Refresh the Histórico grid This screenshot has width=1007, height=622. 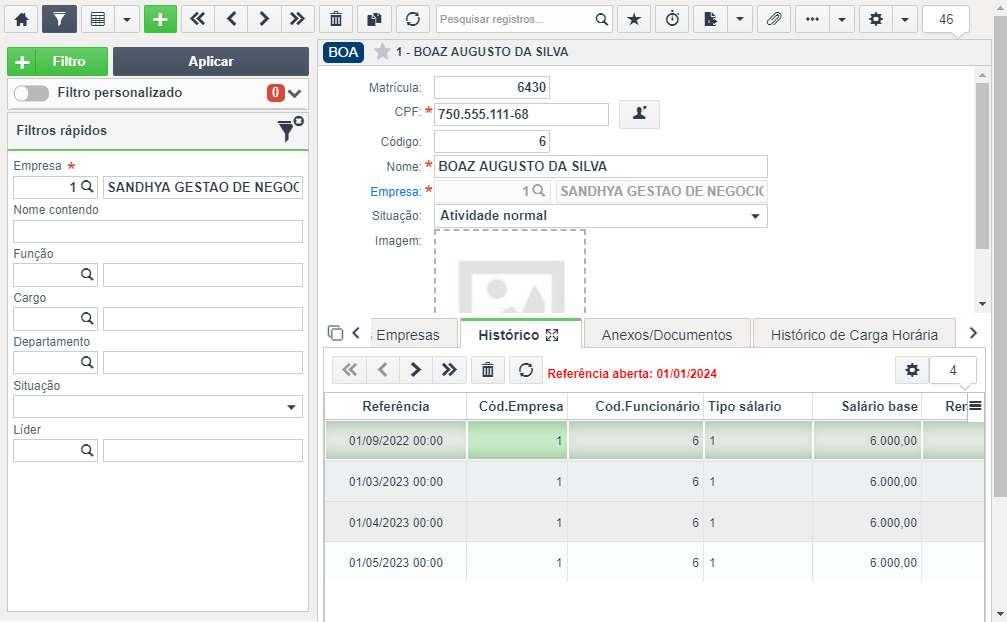point(526,370)
